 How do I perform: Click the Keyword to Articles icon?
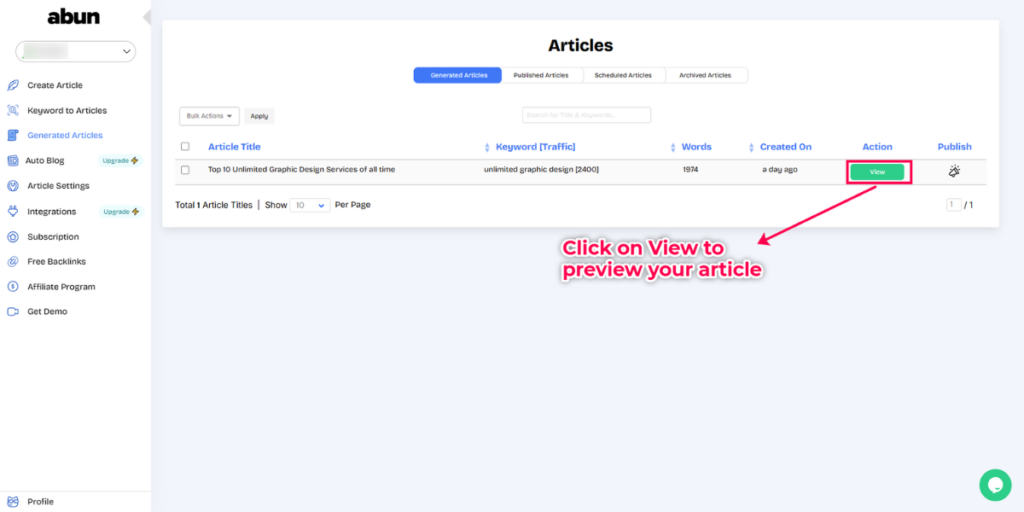[12, 110]
